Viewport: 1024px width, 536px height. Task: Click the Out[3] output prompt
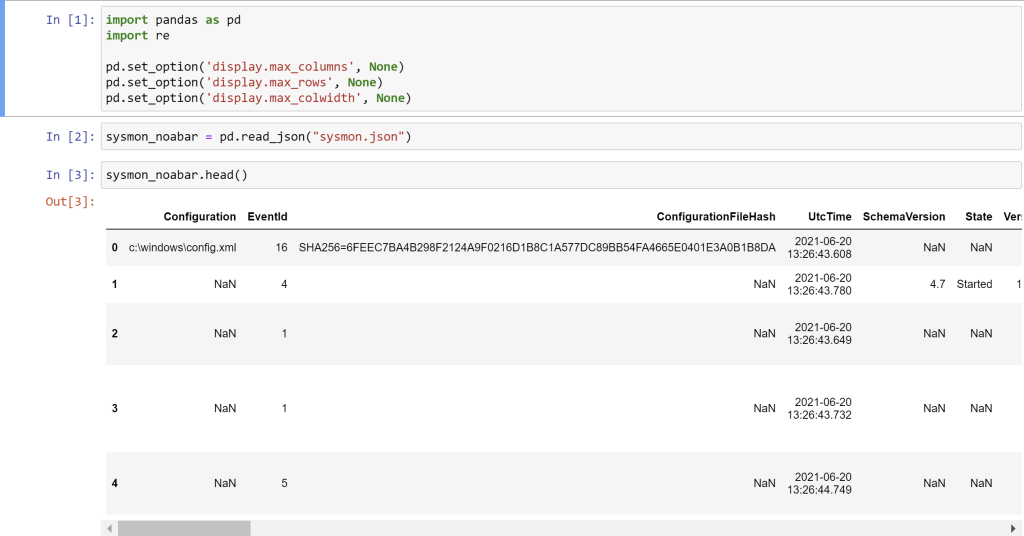(x=70, y=202)
